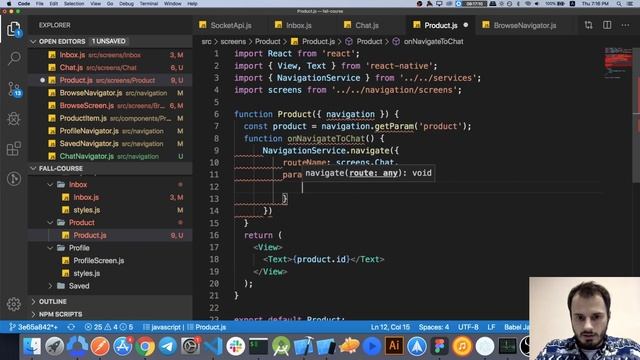Open ProductItem.js in Open Editors list
640x360 pixels.
coord(110,118)
